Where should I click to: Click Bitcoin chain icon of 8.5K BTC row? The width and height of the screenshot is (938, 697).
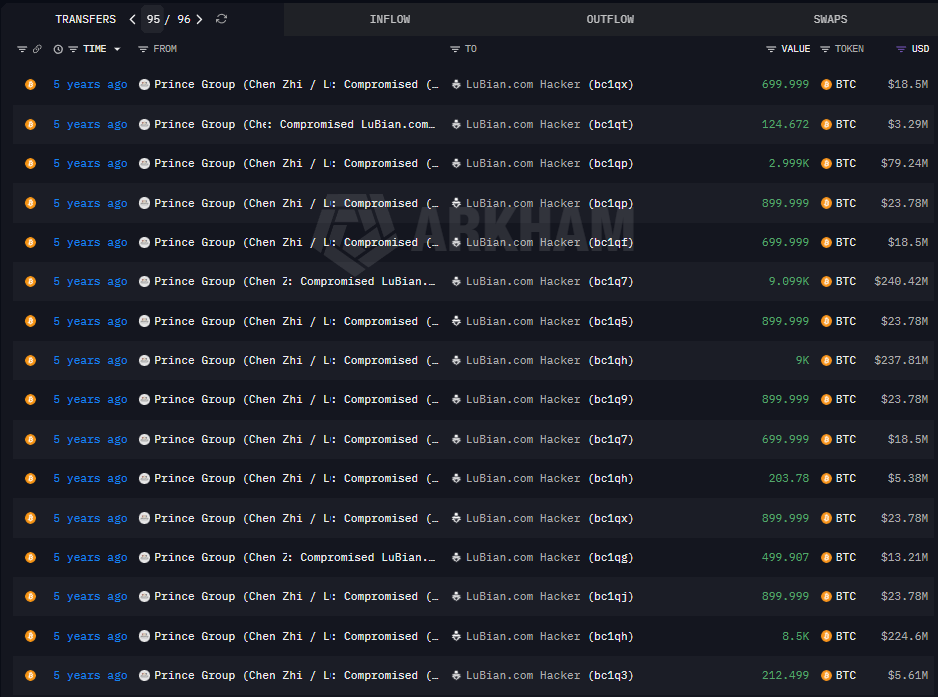coord(31,636)
